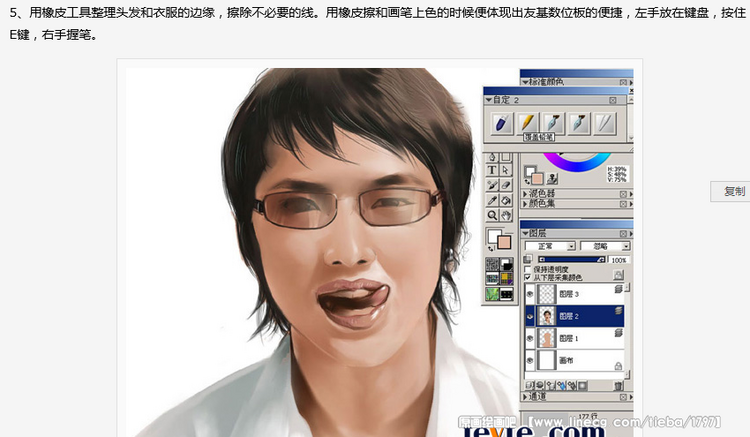Open the weave selector in toolbox

[506, 279]
